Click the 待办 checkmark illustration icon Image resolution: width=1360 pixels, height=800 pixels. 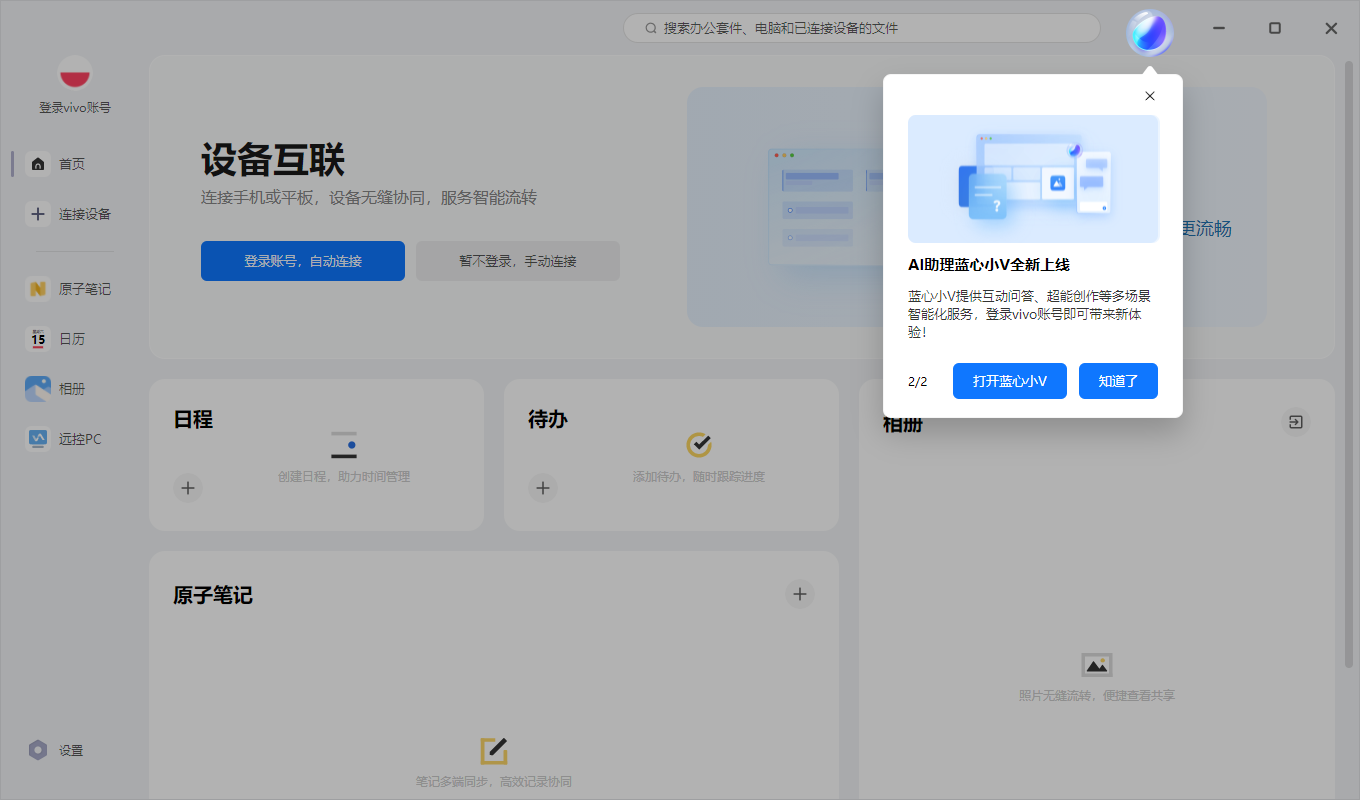pyautogui.click(x=699, y=444)
